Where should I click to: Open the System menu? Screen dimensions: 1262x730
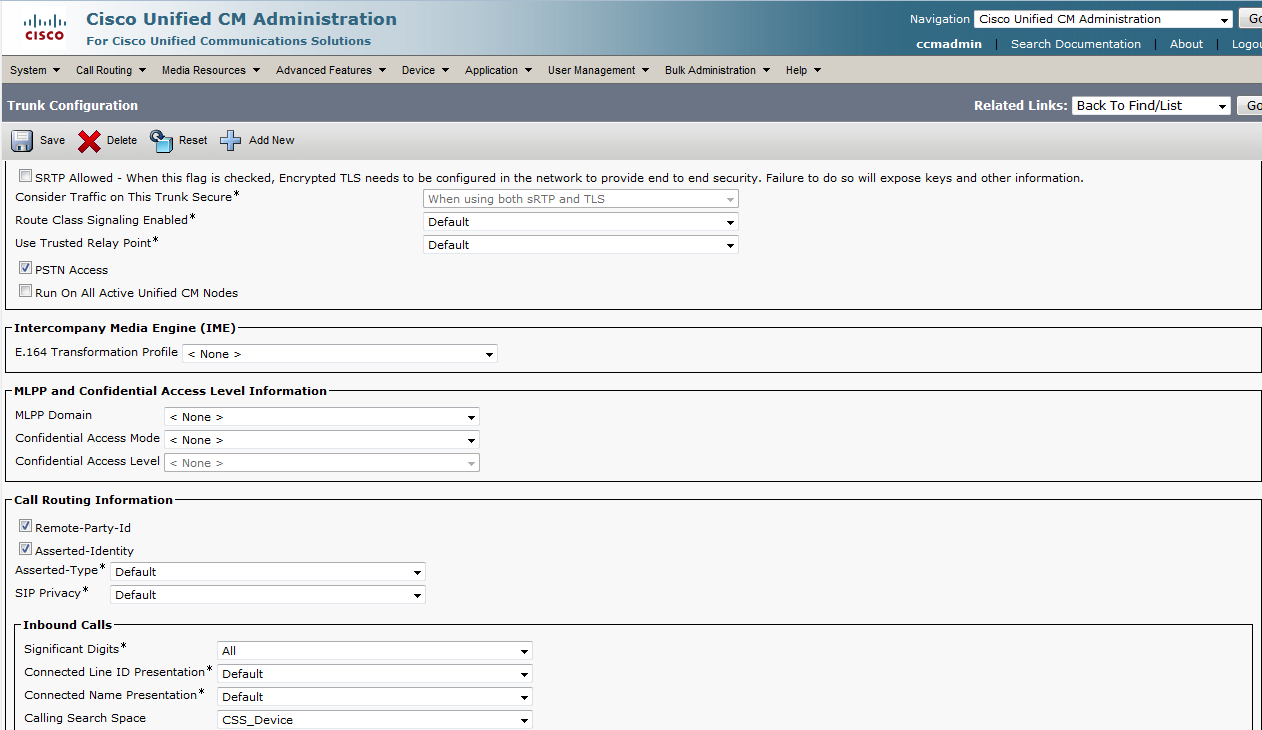(x=35, y=70)
